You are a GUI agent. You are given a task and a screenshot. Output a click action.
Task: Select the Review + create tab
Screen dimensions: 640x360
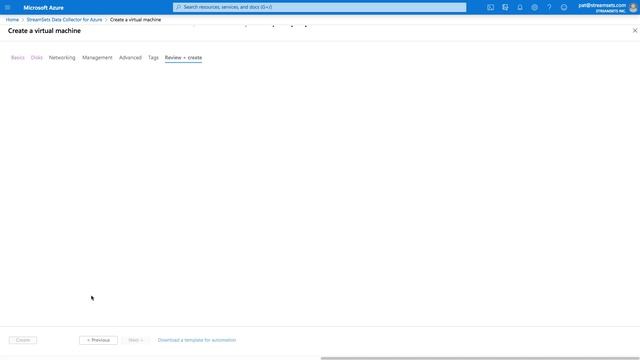(183, 58)
